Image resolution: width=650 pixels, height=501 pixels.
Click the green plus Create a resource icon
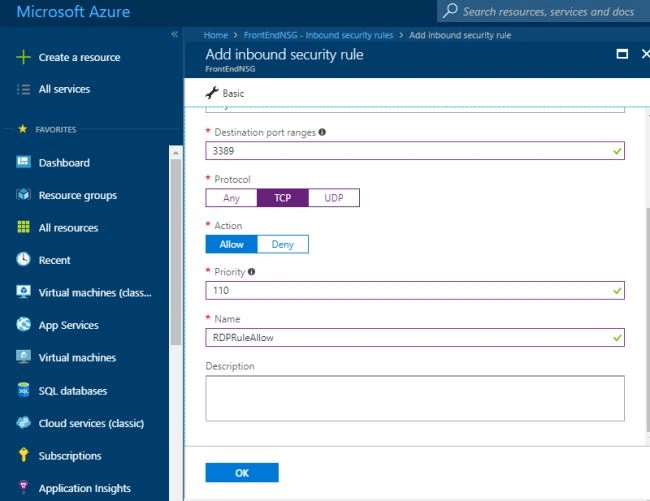click(24, 57)
